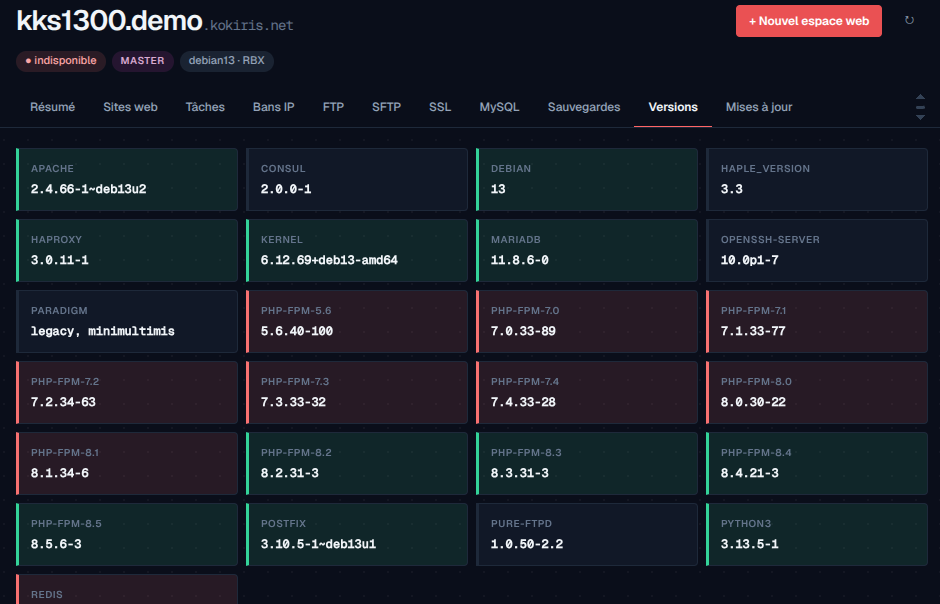Switch to the Sites web tab
Image resolution: width=940 pixels, height=604 pixels.
click(x=130, y=107)
